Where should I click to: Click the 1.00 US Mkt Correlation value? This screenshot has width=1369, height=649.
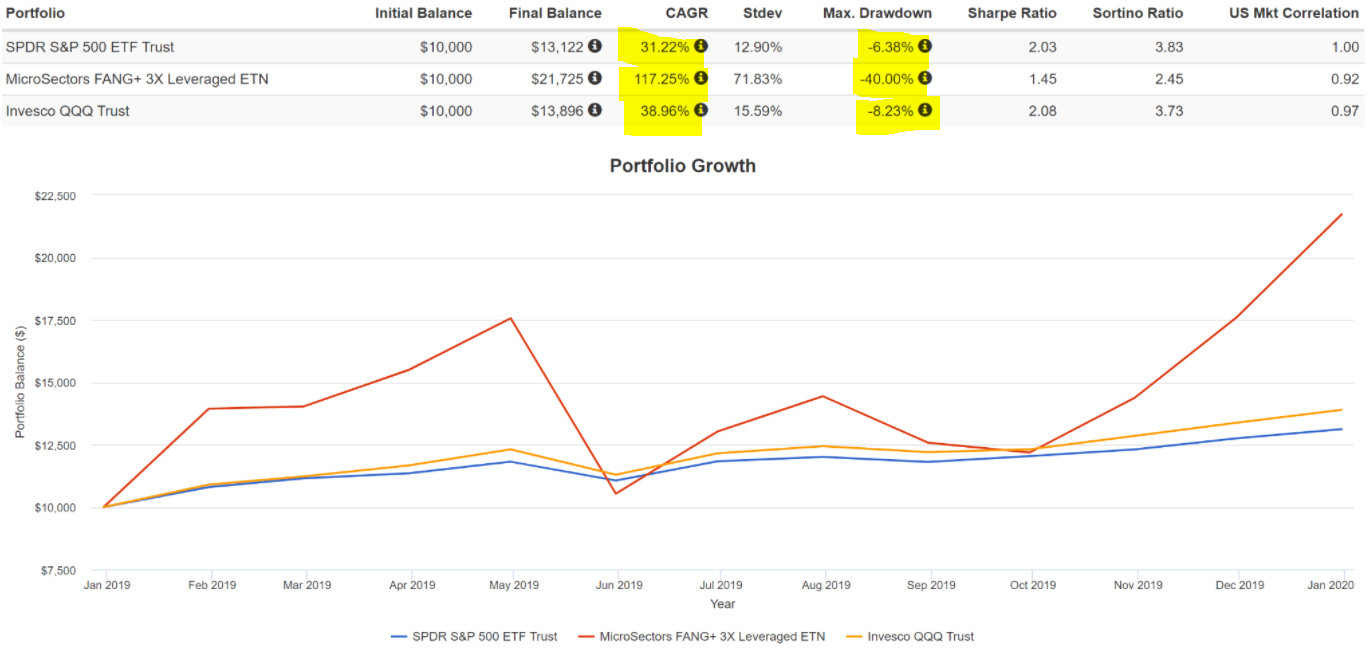coord(1345,47)
